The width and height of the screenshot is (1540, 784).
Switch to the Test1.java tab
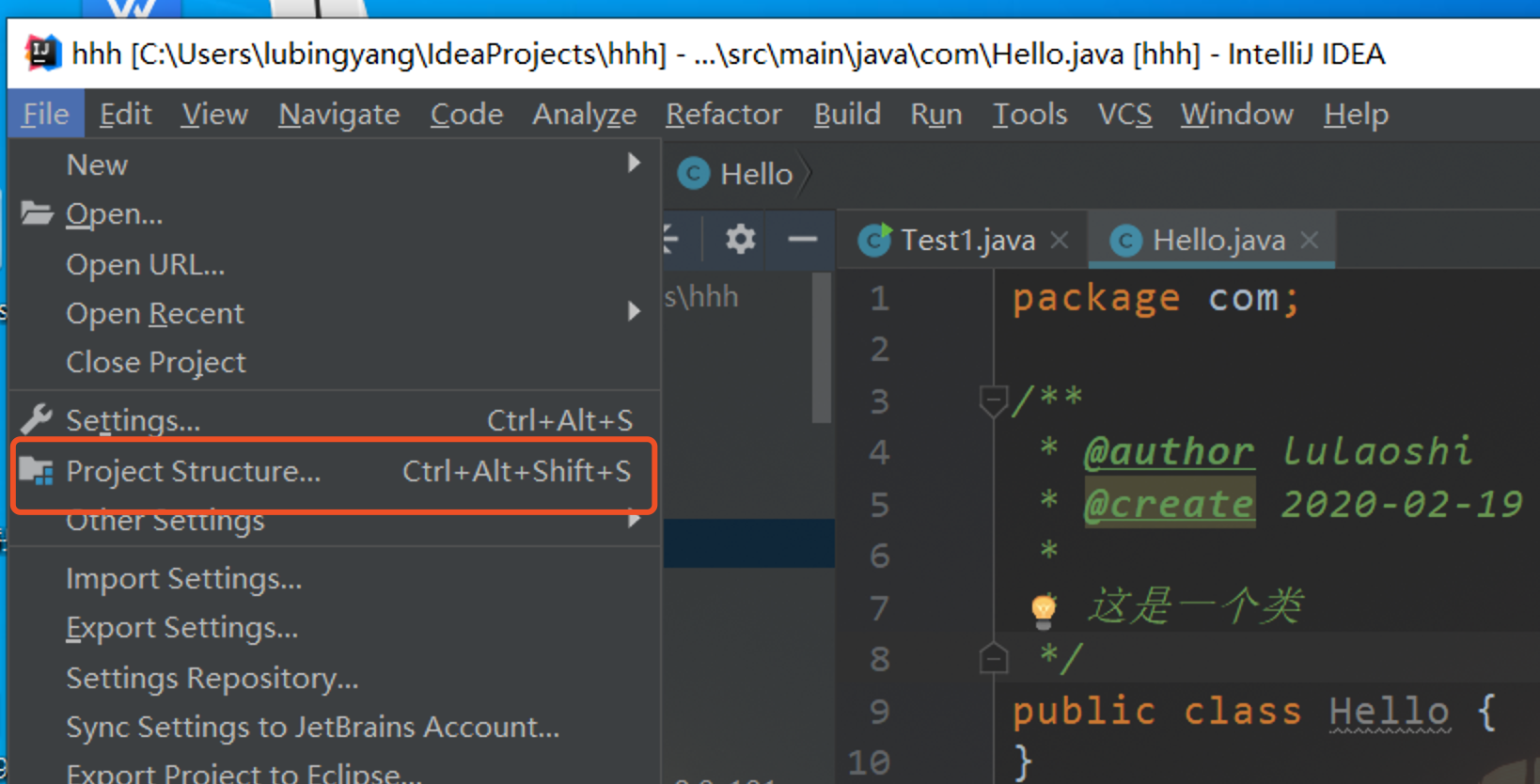point(966,241)
